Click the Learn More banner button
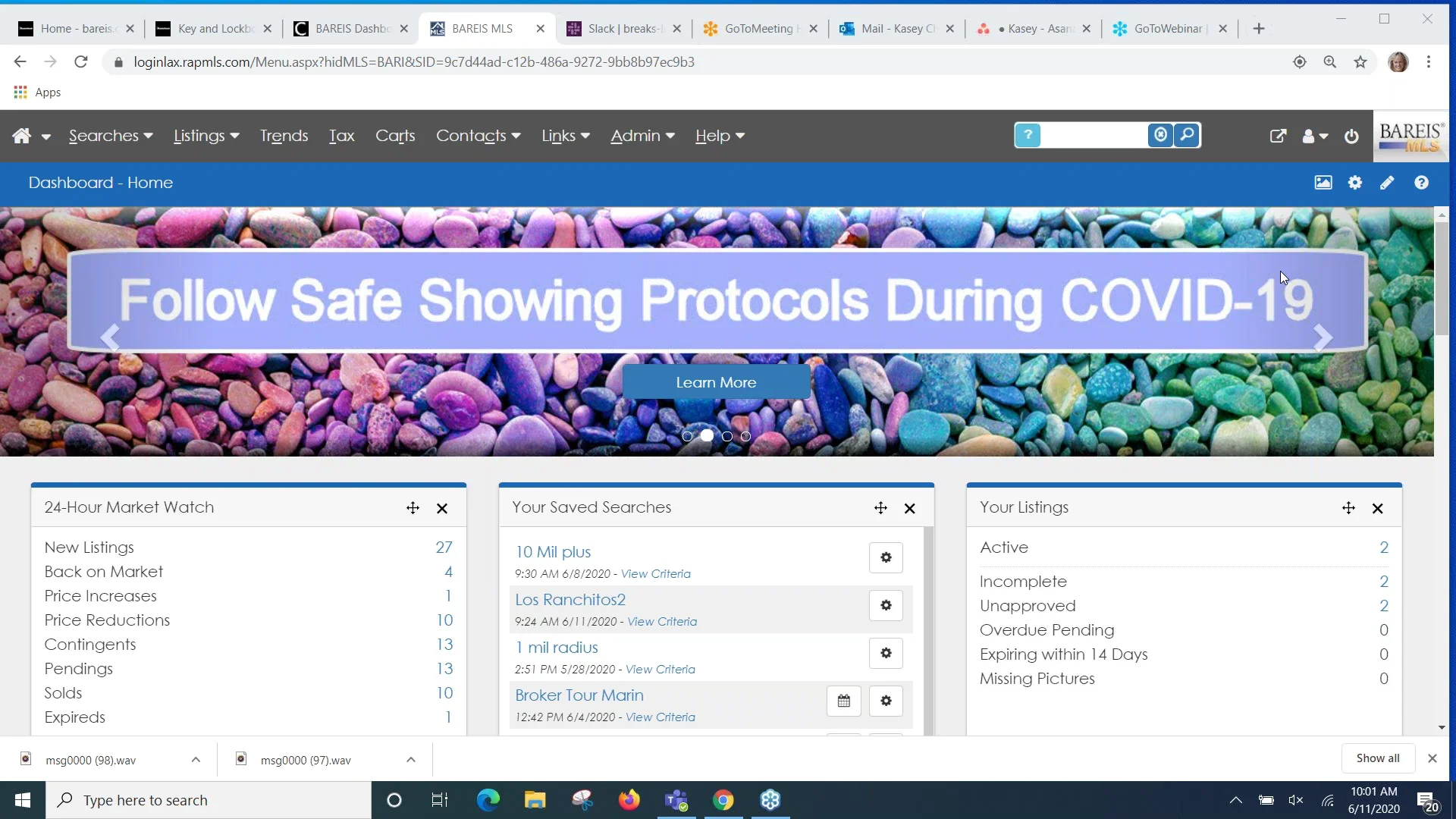 716,382
